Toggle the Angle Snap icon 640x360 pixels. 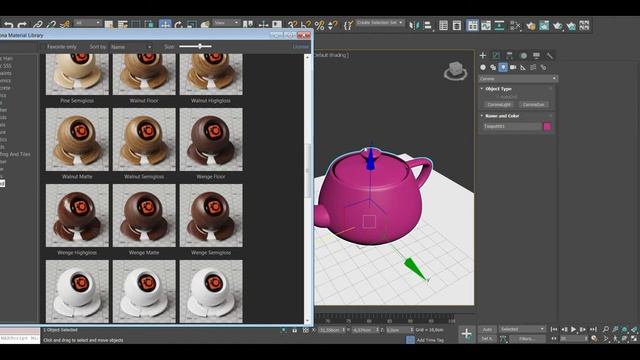click(x=306, y=25)
